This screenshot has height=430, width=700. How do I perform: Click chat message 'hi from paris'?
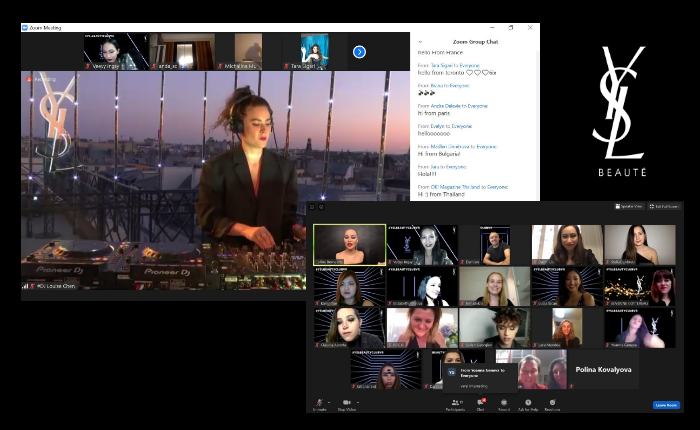point(434,113)
